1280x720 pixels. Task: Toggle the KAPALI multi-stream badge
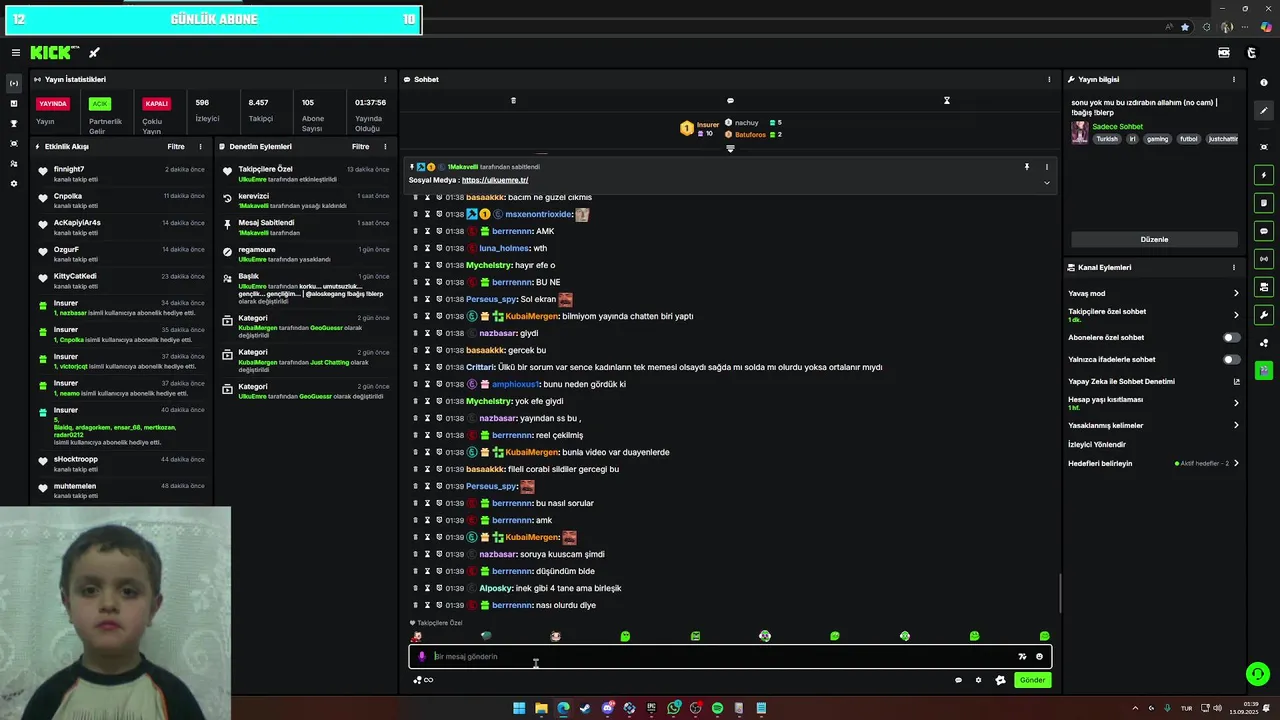click(156, 103)
